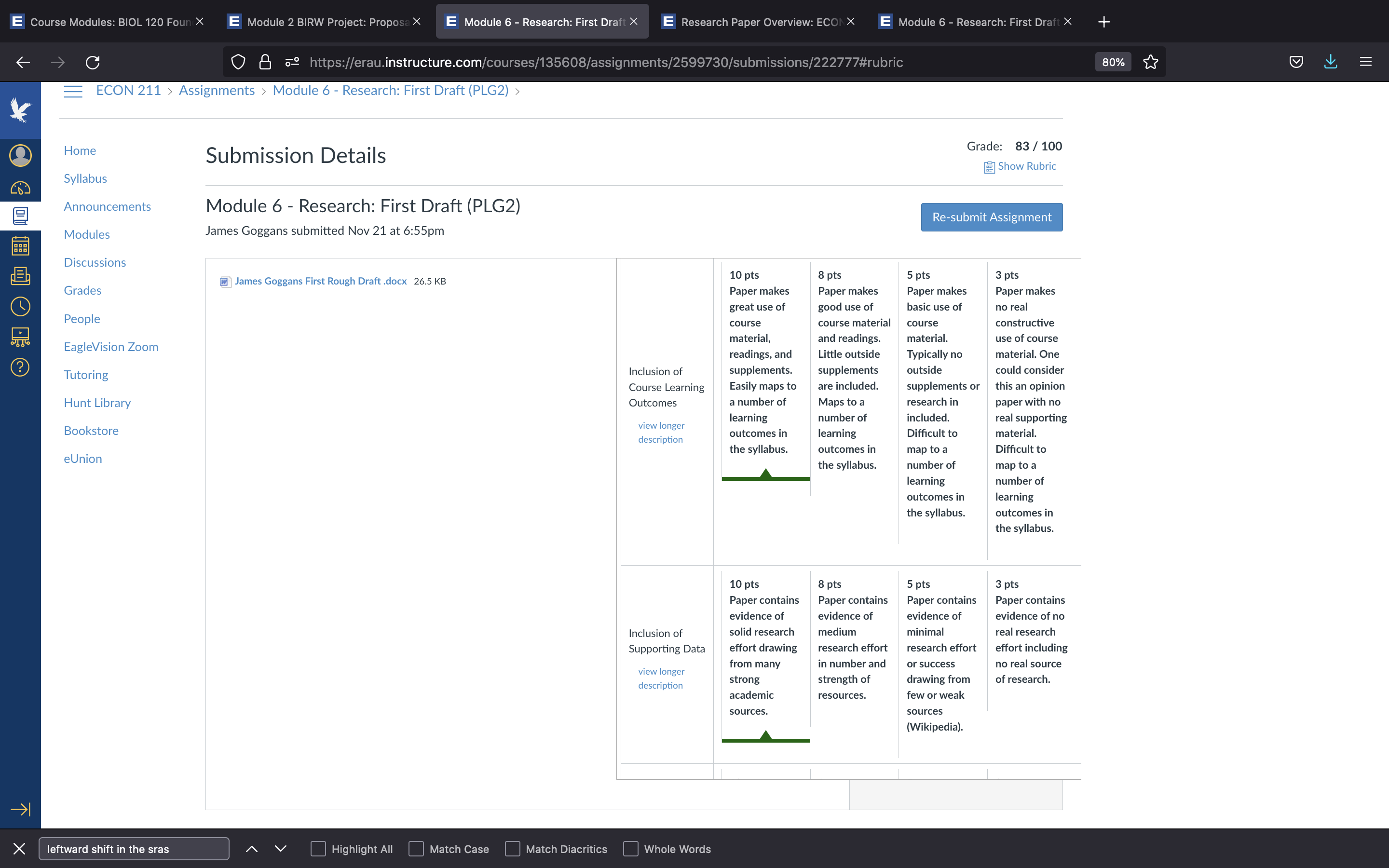Image resolution: width=1389 pixels, height=868 pixels.
Task: Jump to next find result arrow
Action: pos(281,849)
